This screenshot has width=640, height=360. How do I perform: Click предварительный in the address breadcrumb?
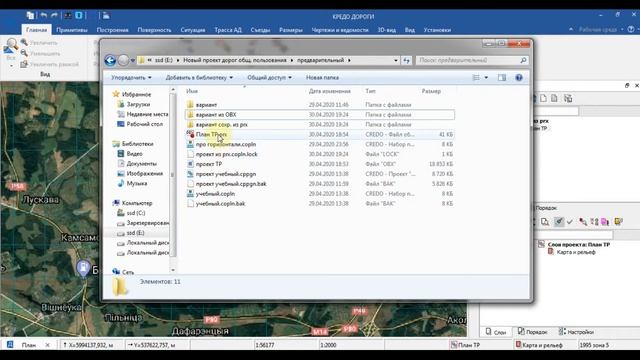point(320,60)
